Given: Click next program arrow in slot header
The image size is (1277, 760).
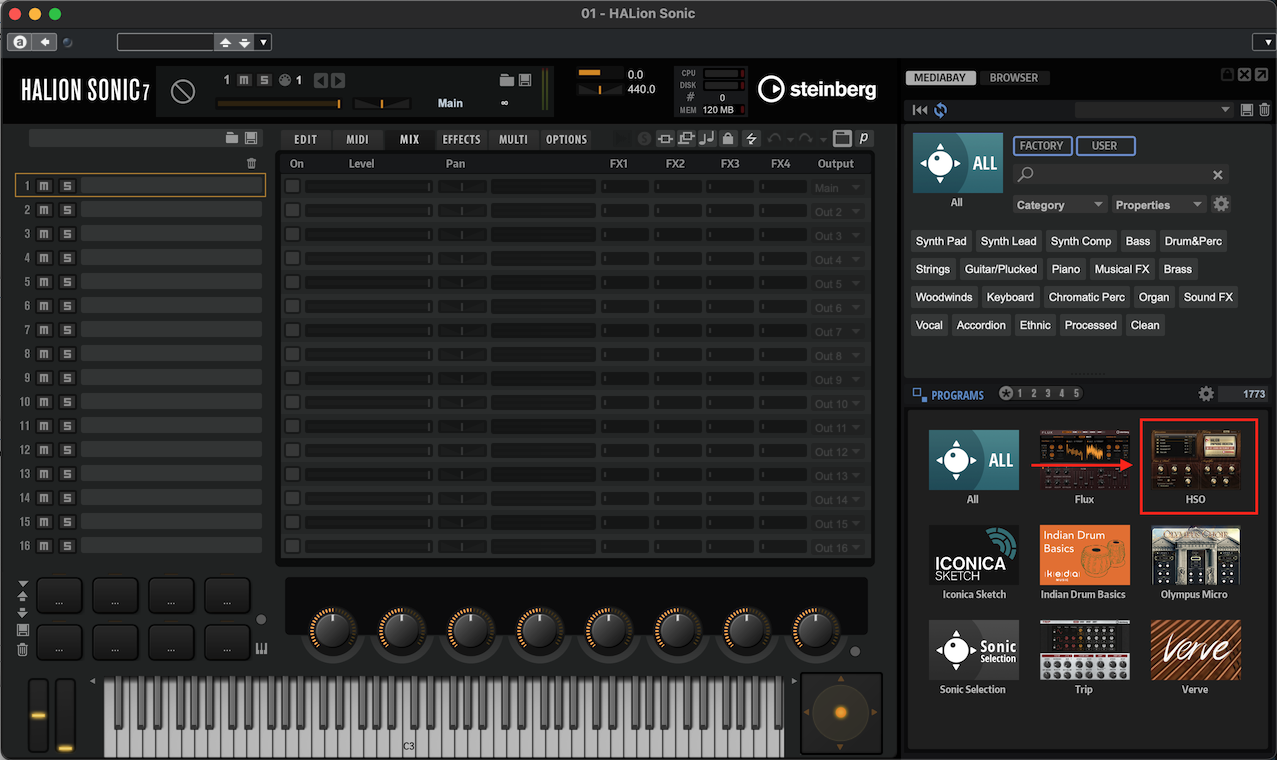Looking at the screenshot, I should pyautogui.click(x=338, y=80).
